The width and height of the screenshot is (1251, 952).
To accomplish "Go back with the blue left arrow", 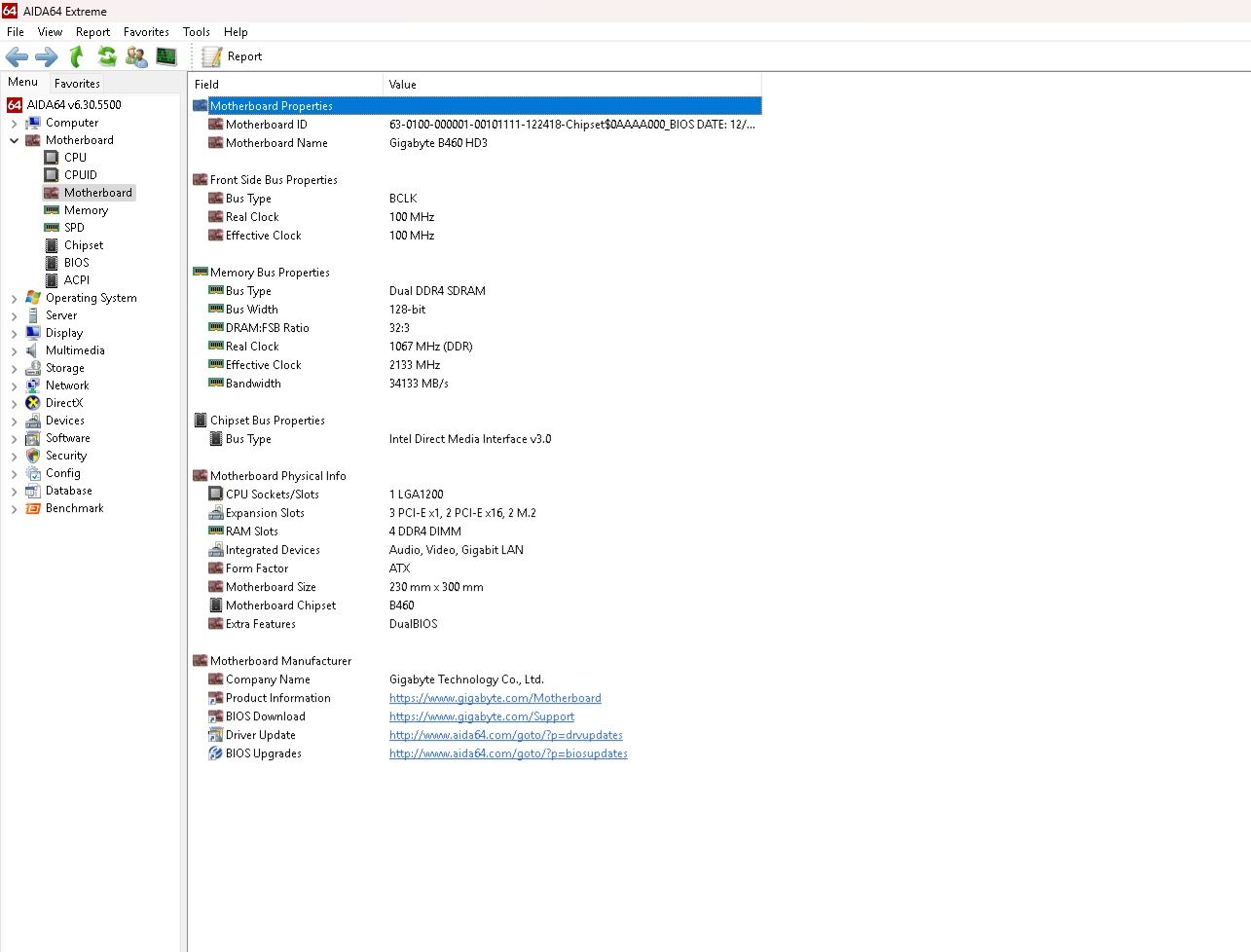I will pyautogui.click(x=17, y=56).
